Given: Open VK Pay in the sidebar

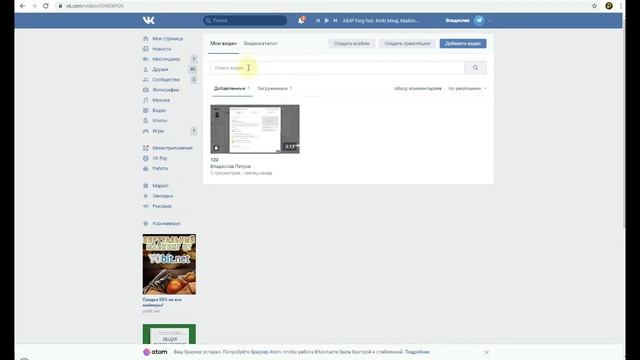Looking at the screenshot, I should click(x=160, y=158).
